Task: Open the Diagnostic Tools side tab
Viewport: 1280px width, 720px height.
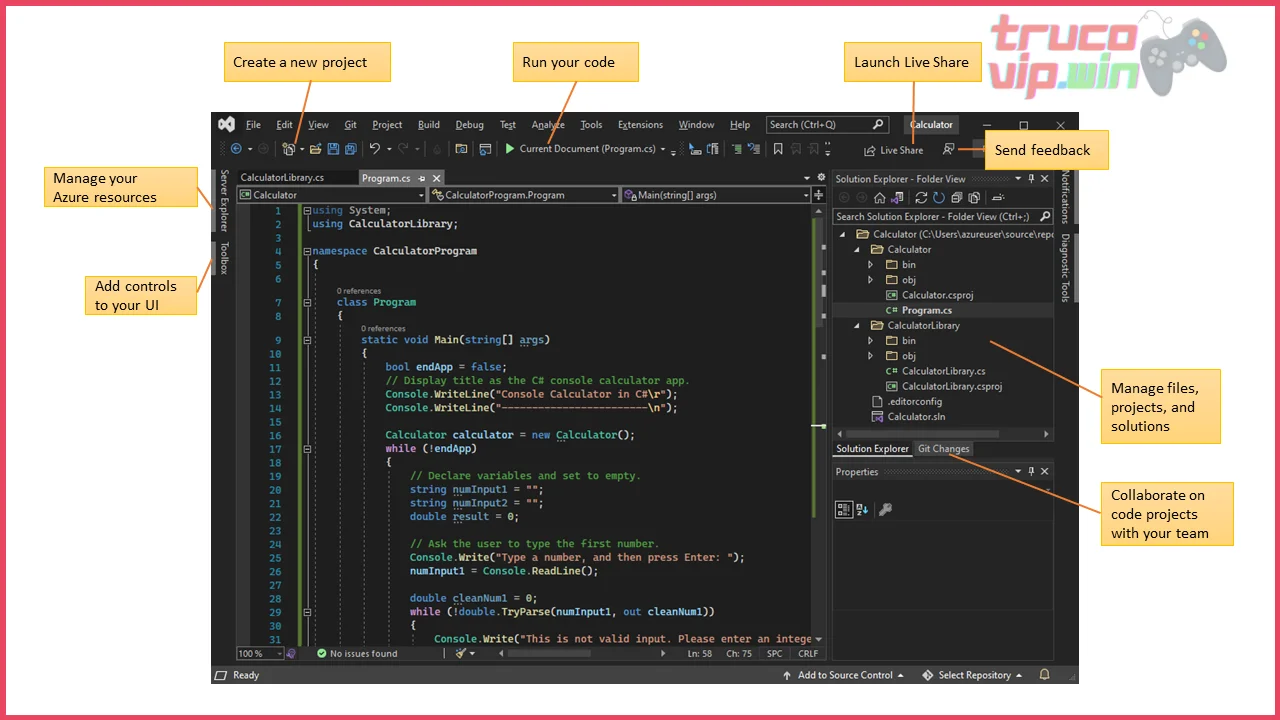Action: click(x=1065, y=268)
